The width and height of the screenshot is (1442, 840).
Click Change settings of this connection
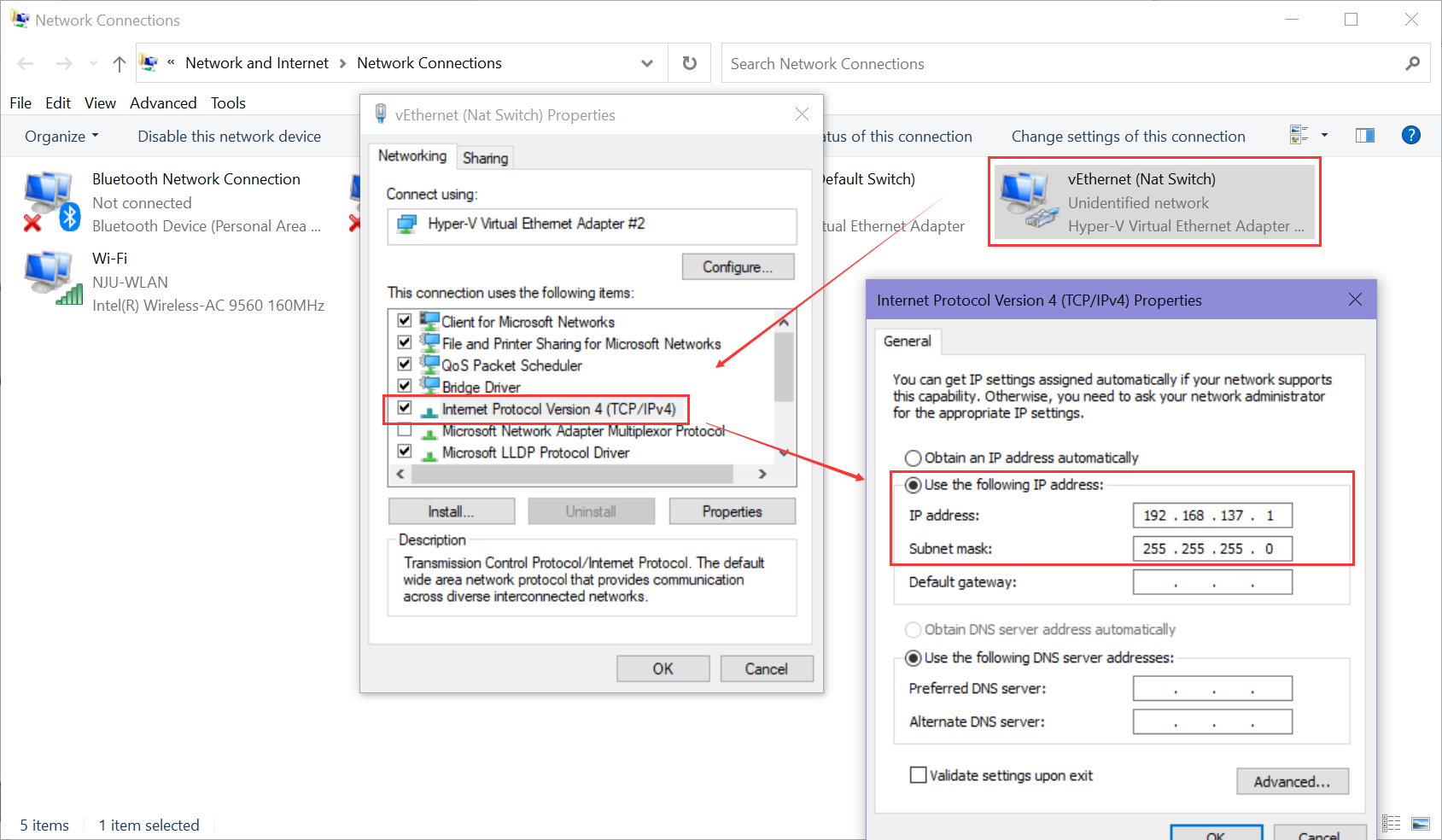click(1128, 137)
